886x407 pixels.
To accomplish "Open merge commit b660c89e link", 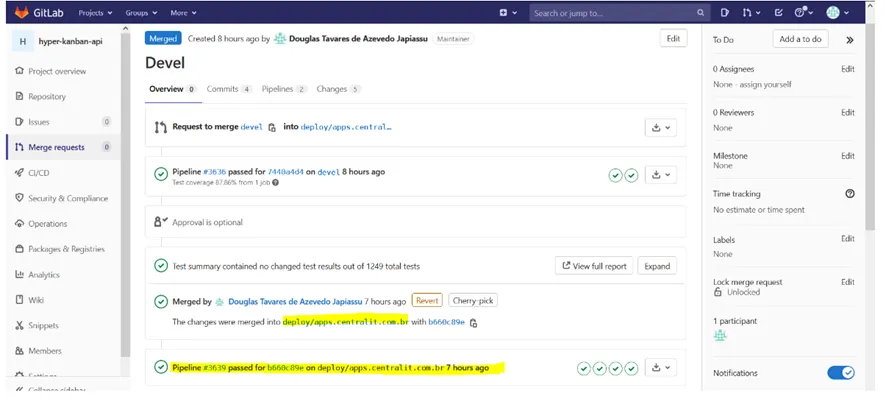I will point(446,322).
